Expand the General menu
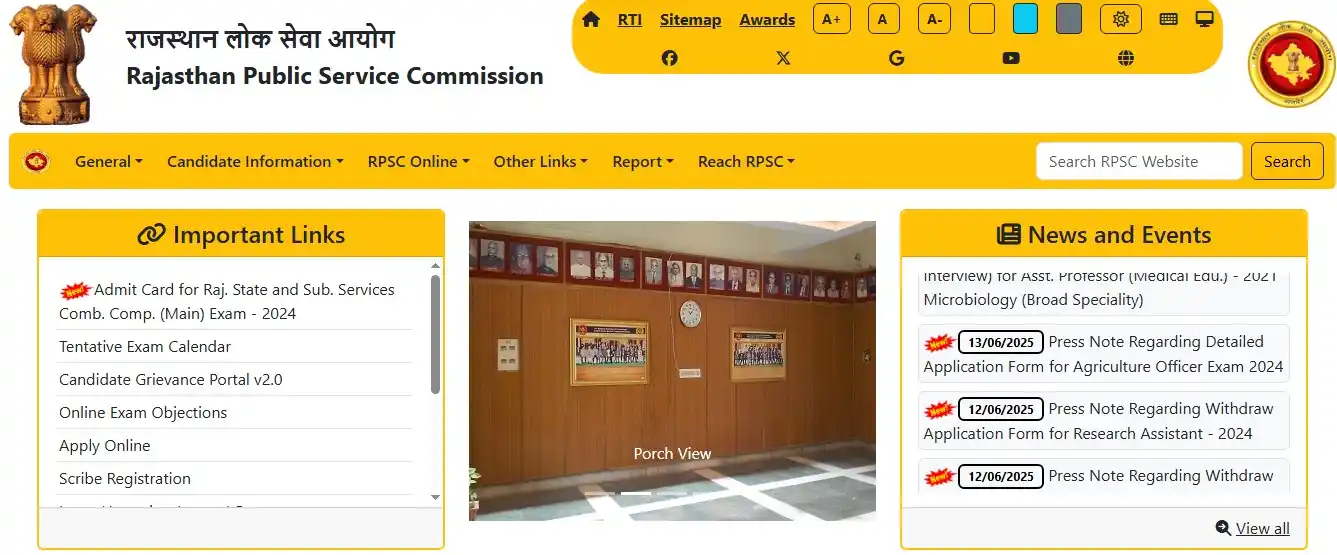Screen dimensions: 1337x555 [x=109, y=161]
